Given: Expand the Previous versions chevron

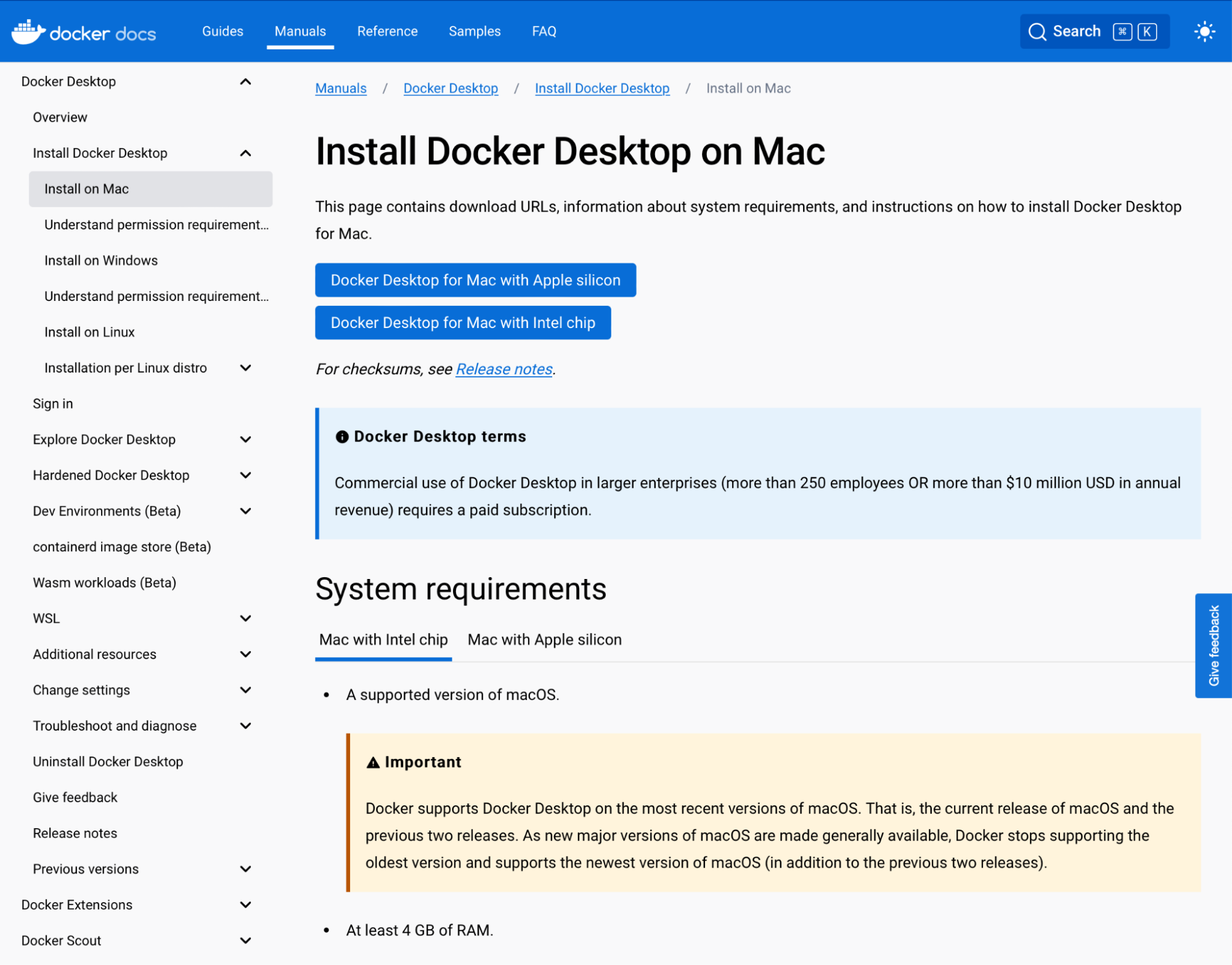Looking at the screenshot, I should 245,869.
